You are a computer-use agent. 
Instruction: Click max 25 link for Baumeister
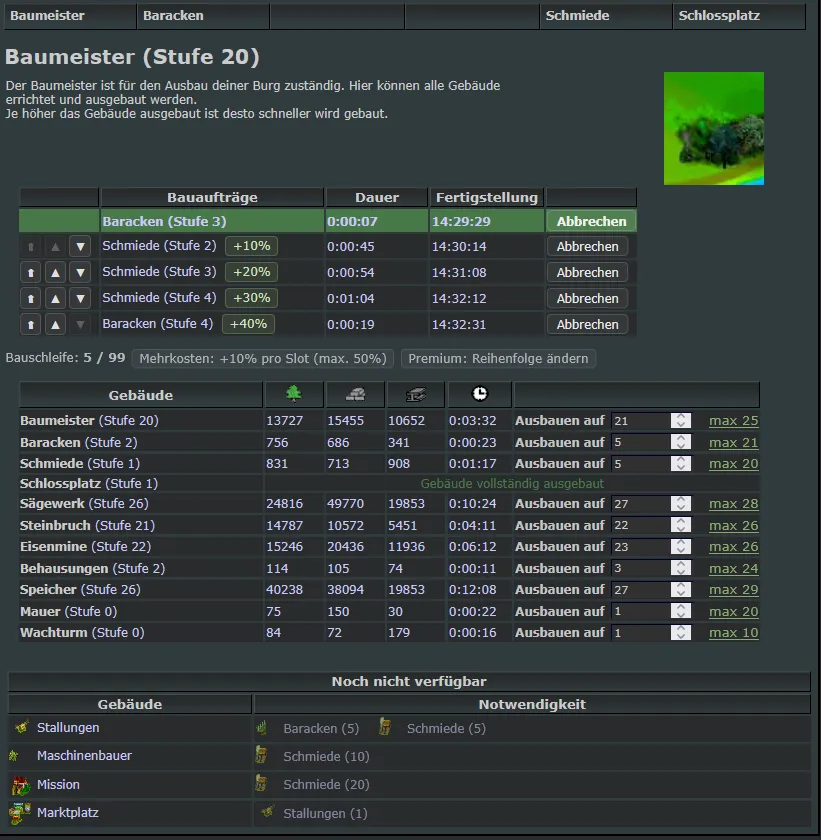(733, 421)
